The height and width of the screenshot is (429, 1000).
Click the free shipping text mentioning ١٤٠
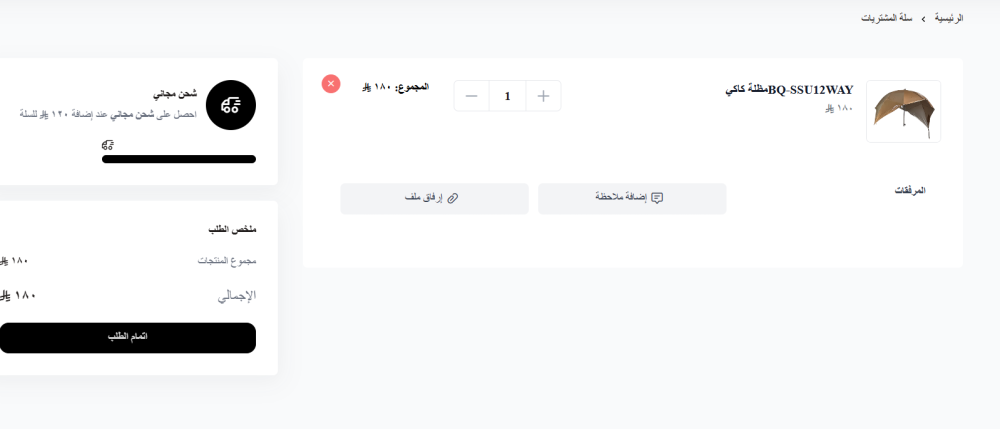pyautogui.click(x=108, y=114)
